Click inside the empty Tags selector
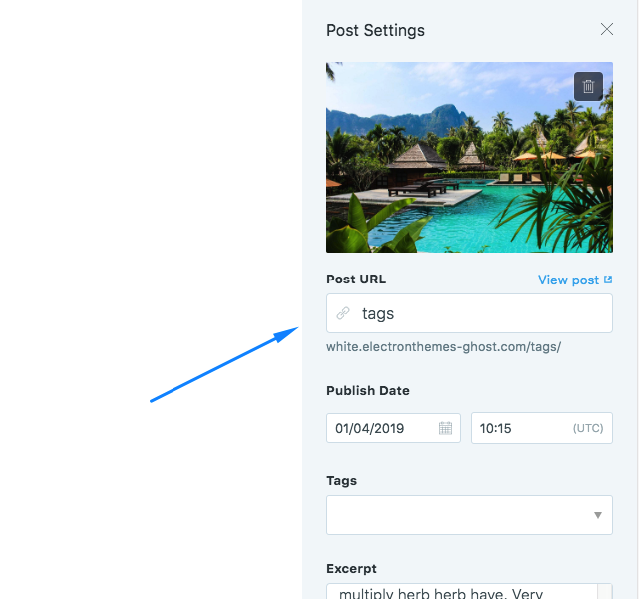 click(469, 515)
